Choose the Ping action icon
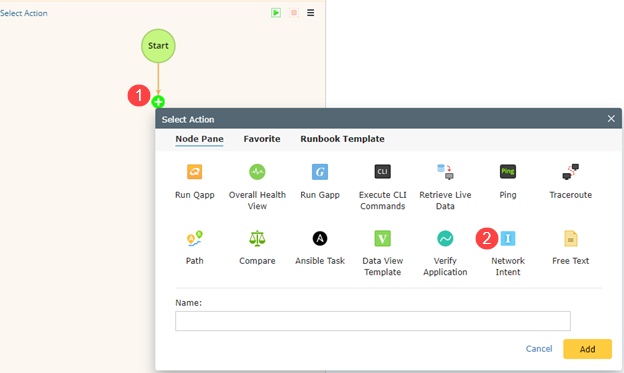The image size is (624, 373). [x=508, y=172]
